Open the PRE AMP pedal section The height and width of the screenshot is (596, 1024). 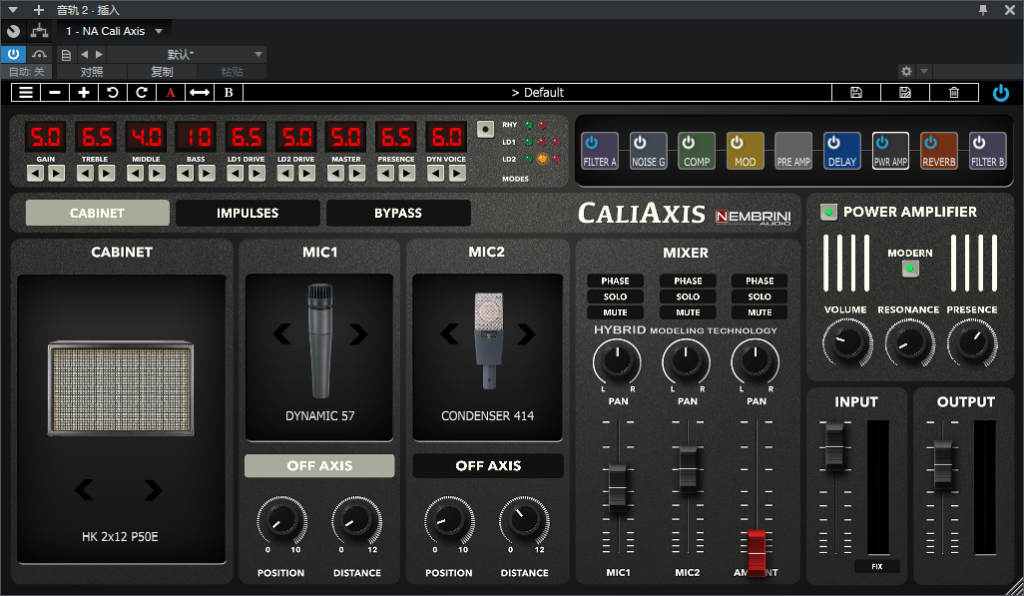coord(793,151)
